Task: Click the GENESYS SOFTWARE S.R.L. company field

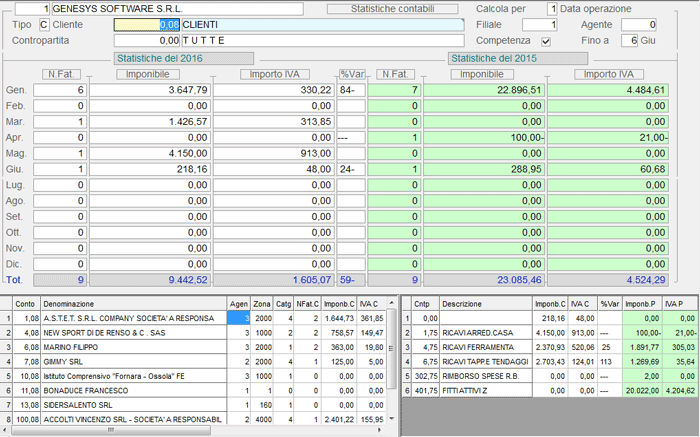Action: point(178,8)
